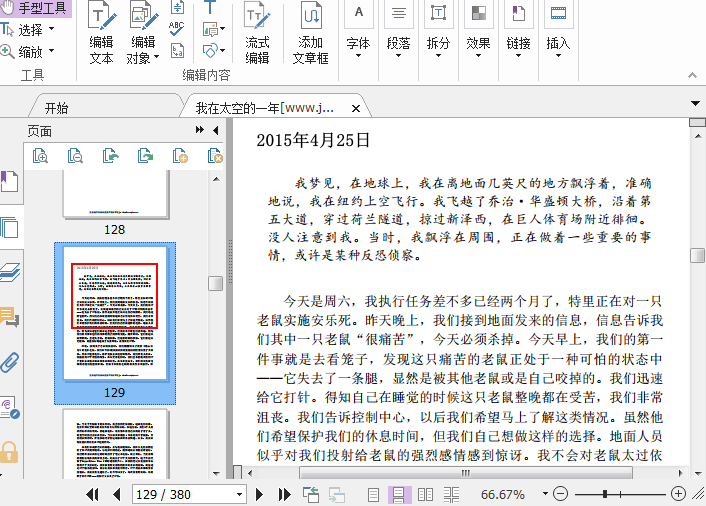The height and width of the screenshot is (506, 706).
Task: Open the digital signatures sidebar panel
Action: (x=10, y=407)
